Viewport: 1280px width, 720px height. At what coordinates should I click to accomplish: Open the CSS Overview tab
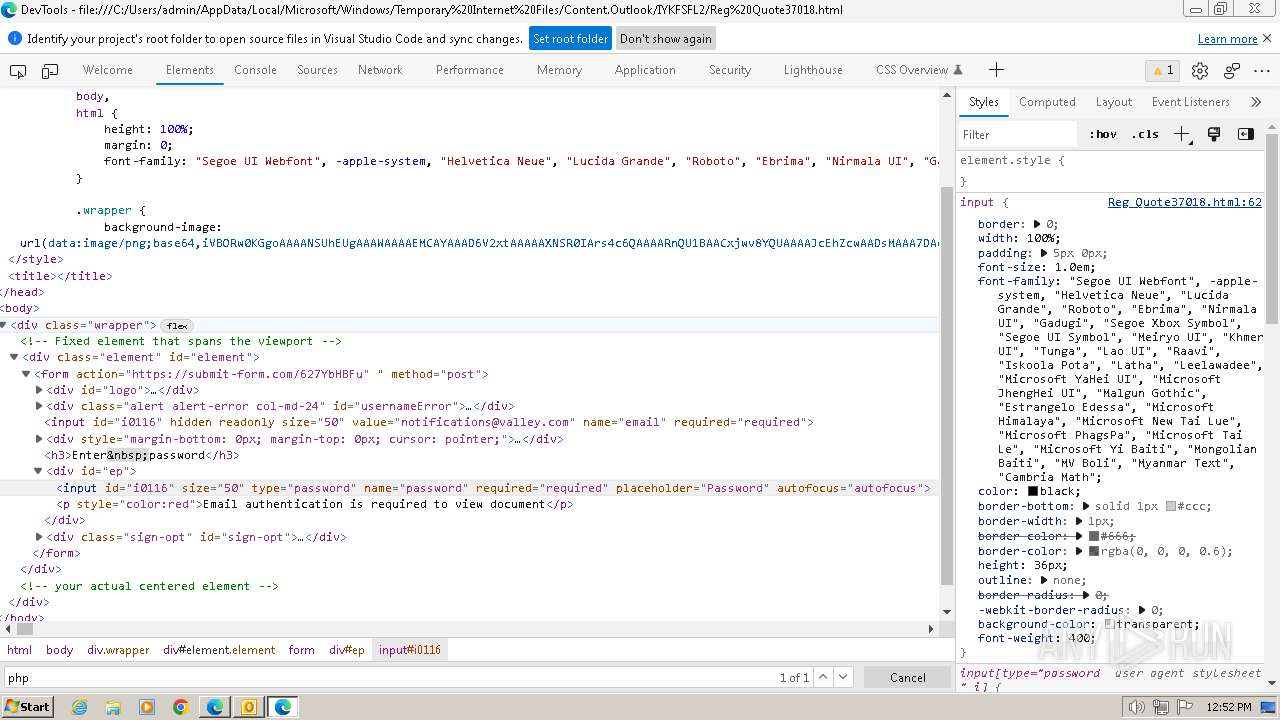pyautogui.click(x=918, y=70)
